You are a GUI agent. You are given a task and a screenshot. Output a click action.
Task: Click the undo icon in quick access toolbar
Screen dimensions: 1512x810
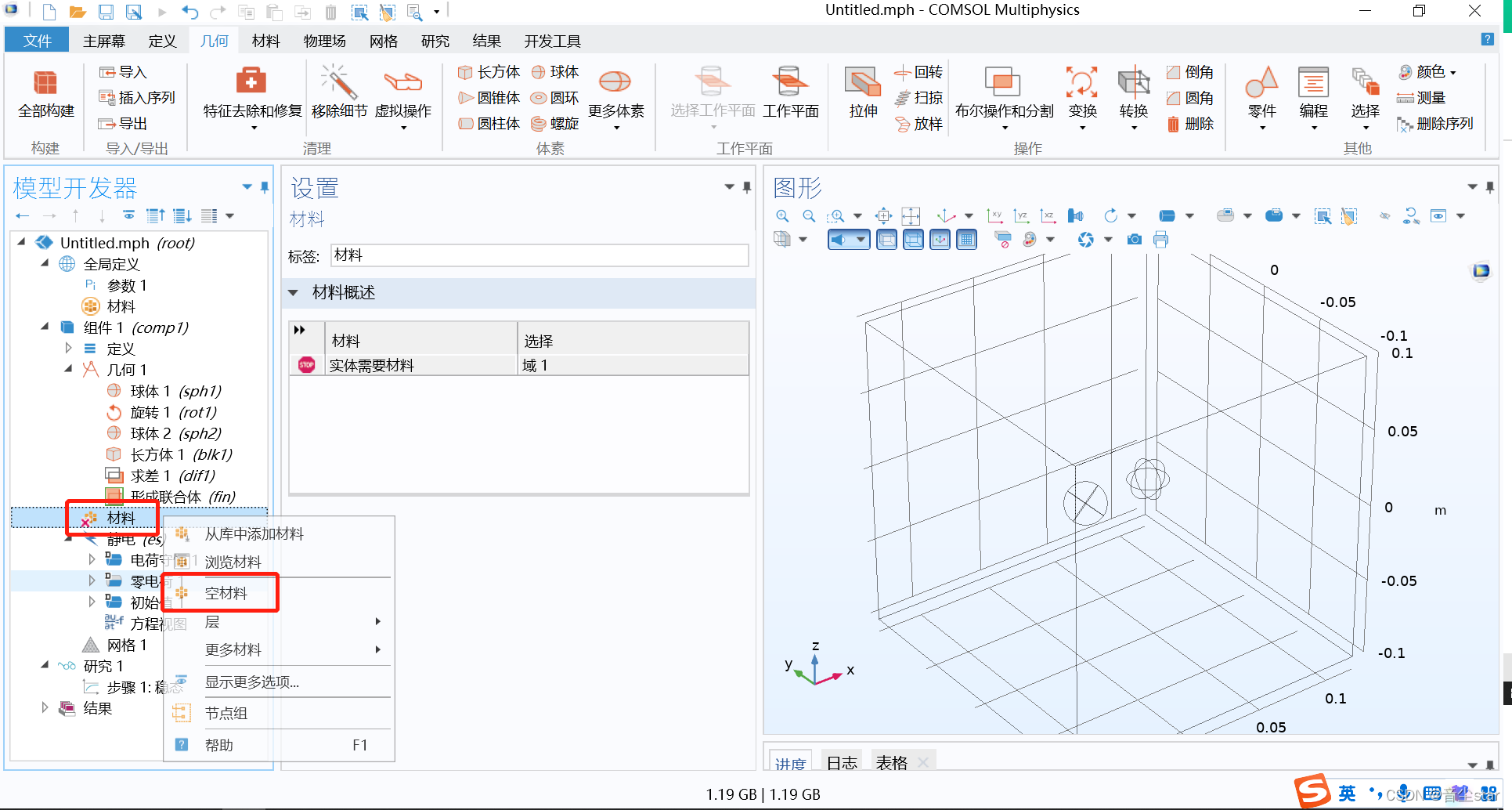coord(189,12)
